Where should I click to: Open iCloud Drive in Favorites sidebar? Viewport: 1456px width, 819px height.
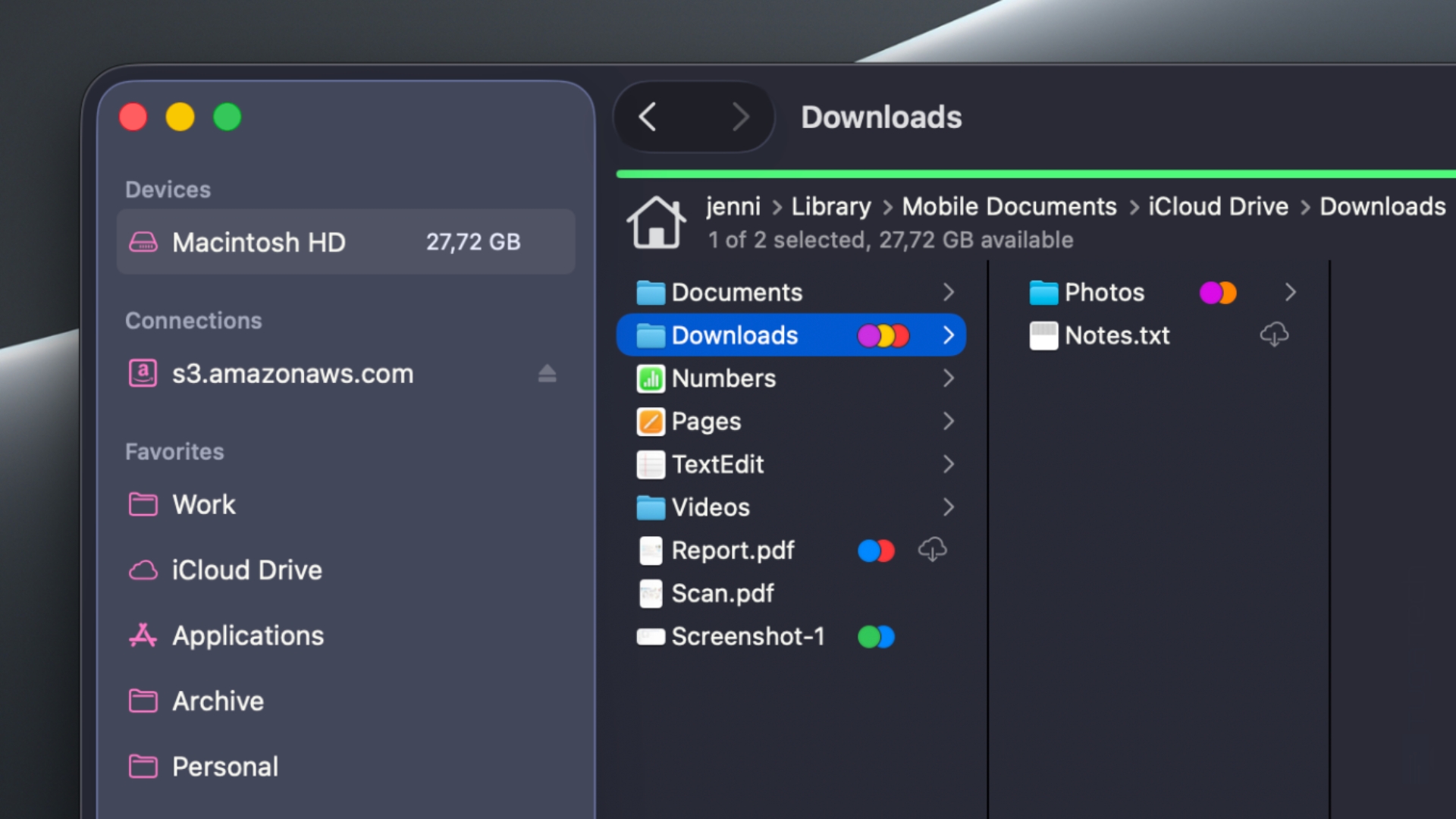pos(246,570)
